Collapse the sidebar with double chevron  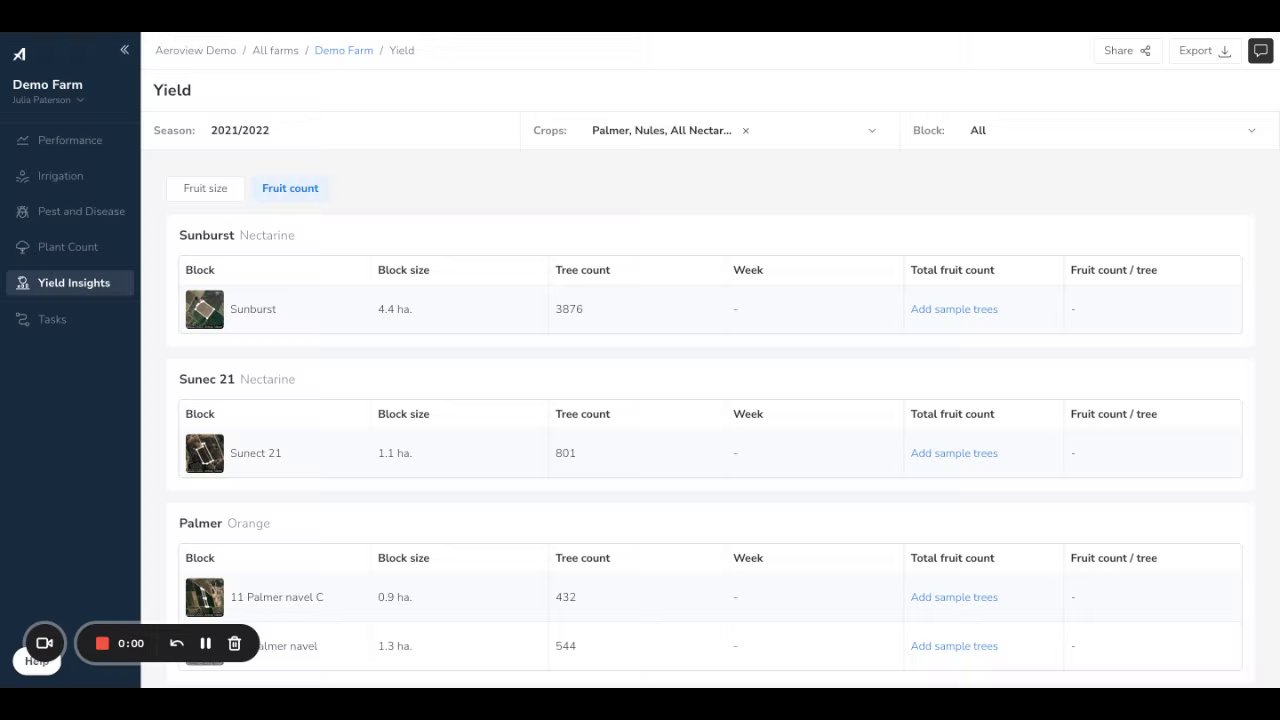(x=124, y=50)
